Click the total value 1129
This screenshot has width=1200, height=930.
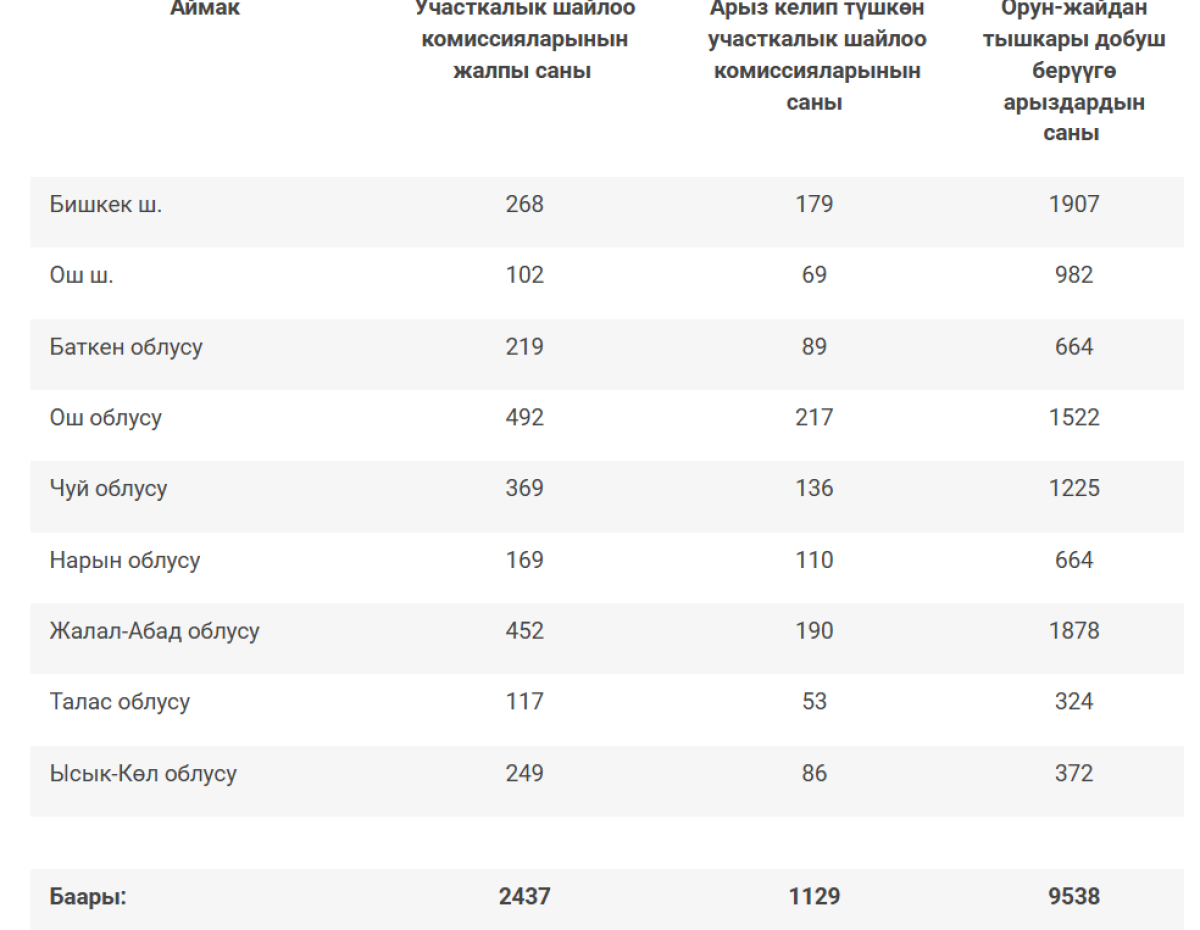814,896
